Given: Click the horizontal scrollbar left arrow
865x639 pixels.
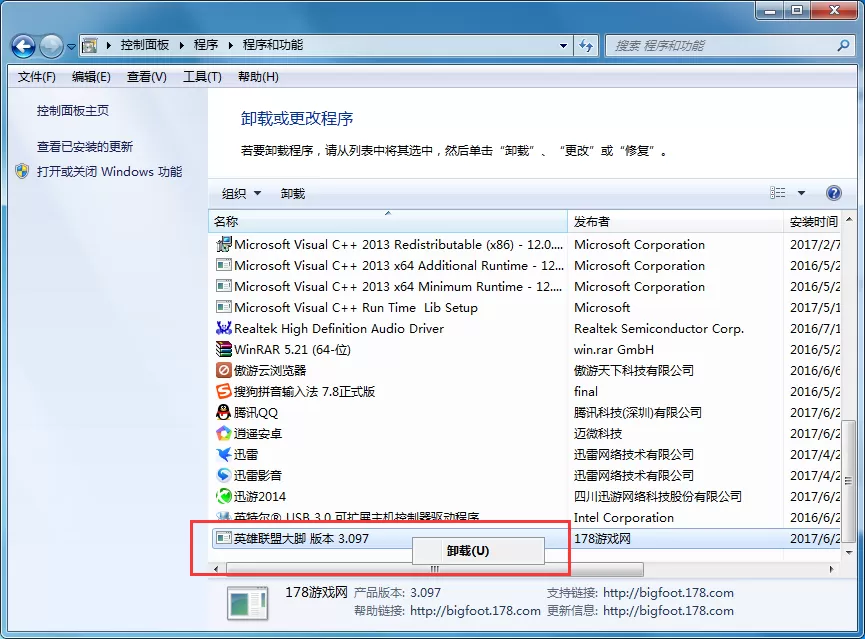Looking at the screenshot, I should click(x=216, y=568).
